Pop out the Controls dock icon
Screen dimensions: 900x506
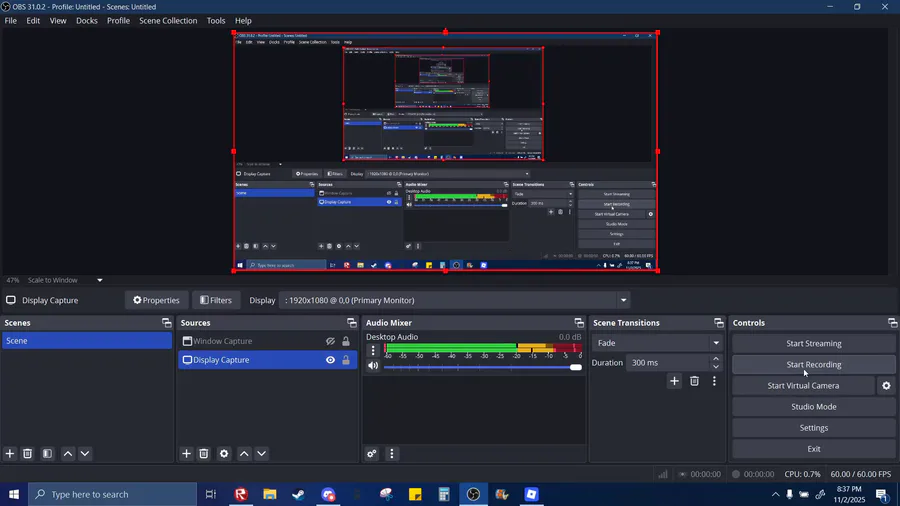[x=893, y=322]
